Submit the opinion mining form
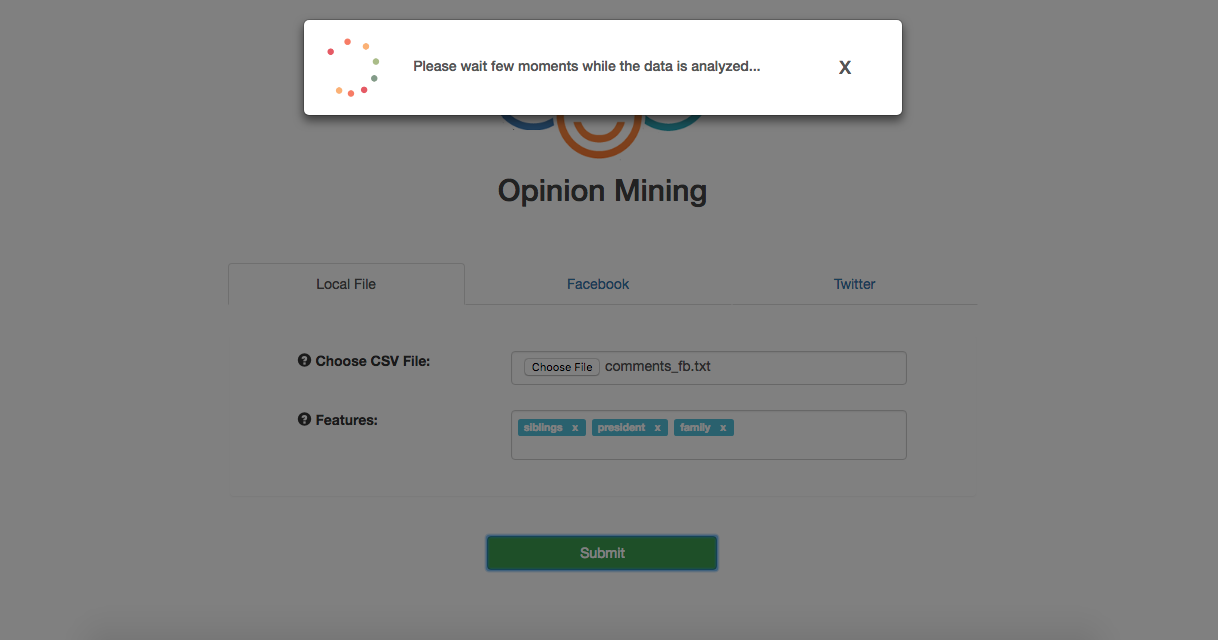 (602, 553)
